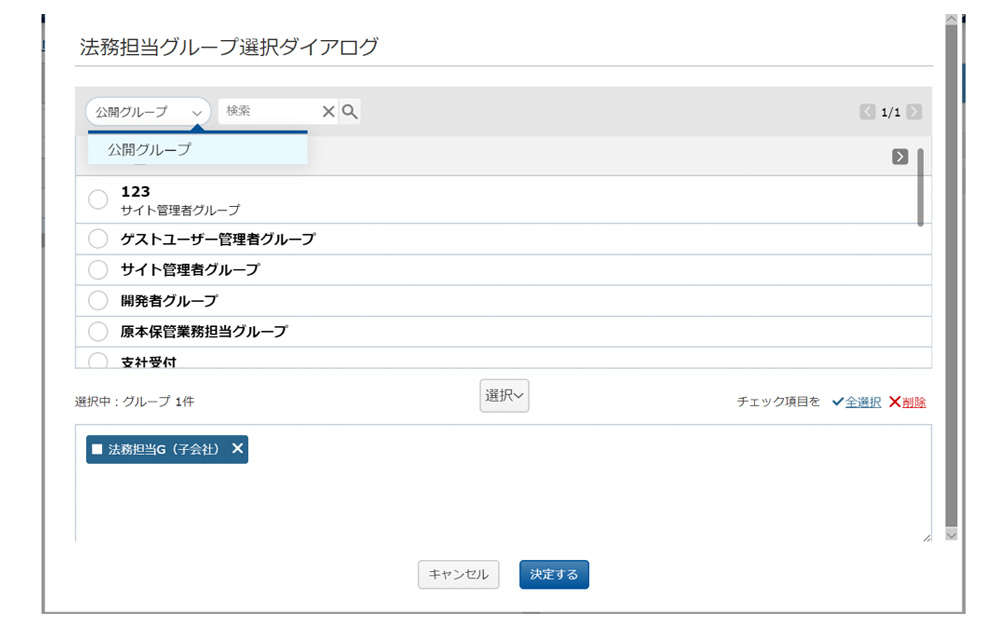The width and height of the screenshot is (1008, 621).
Task: Toggle checkbox on 法務担当G（子会社） tag
Action: (97, 450)
